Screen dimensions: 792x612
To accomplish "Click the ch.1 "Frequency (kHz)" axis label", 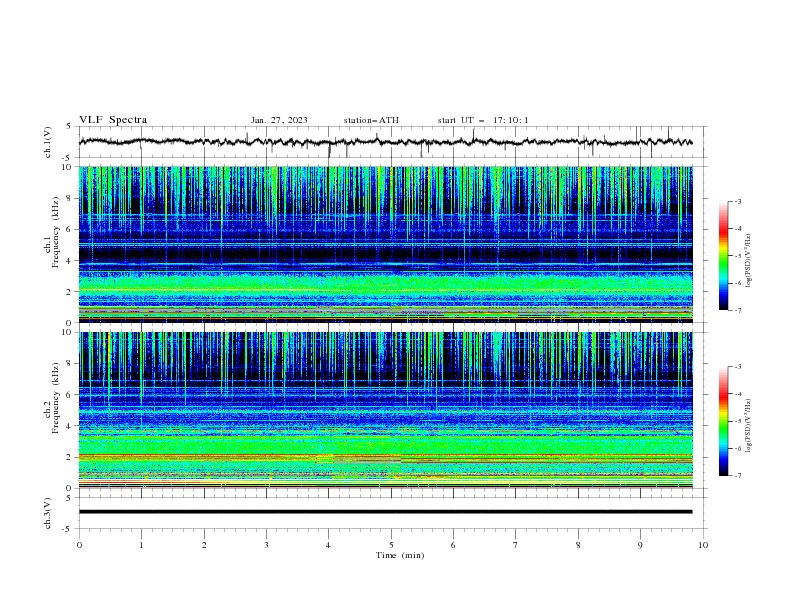I will (x=56, y=232).
